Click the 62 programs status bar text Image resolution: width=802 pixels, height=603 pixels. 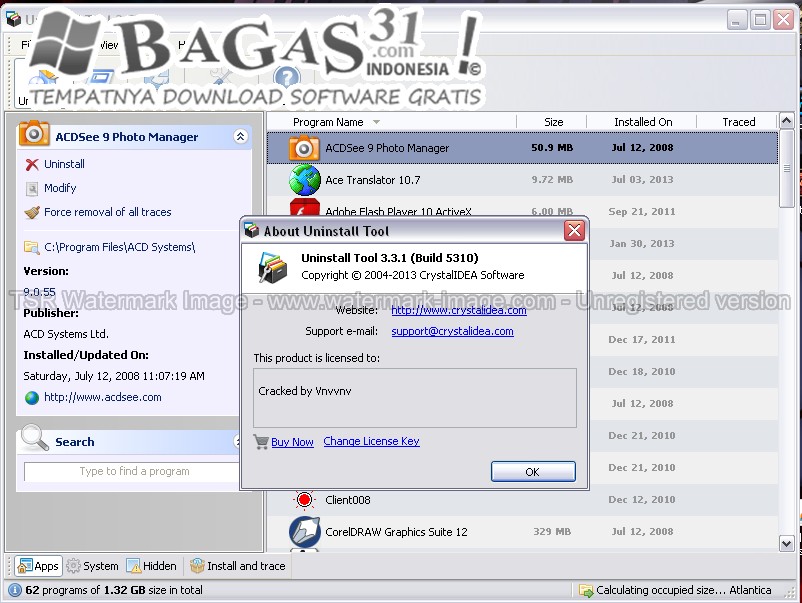coord(114,590)
